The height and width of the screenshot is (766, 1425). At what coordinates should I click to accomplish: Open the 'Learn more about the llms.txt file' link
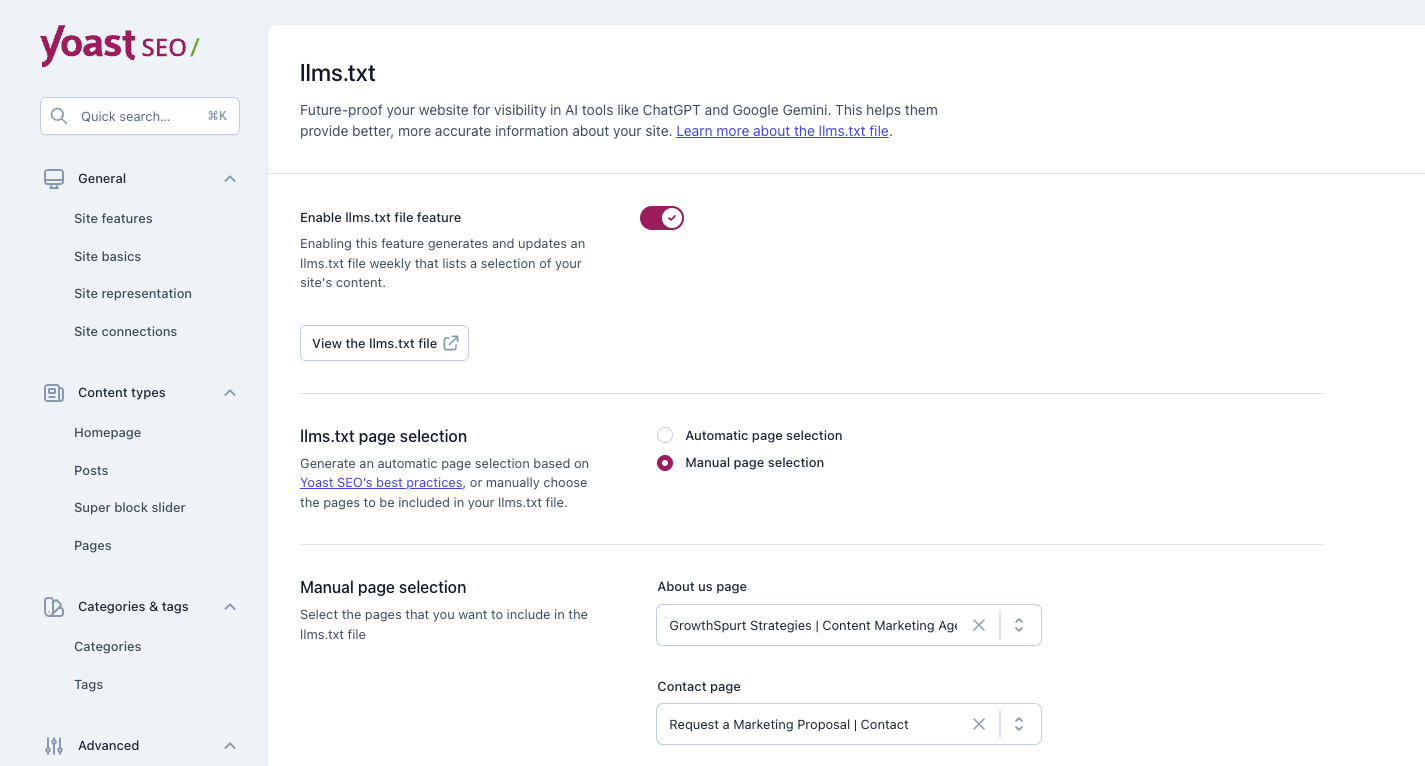782,130
